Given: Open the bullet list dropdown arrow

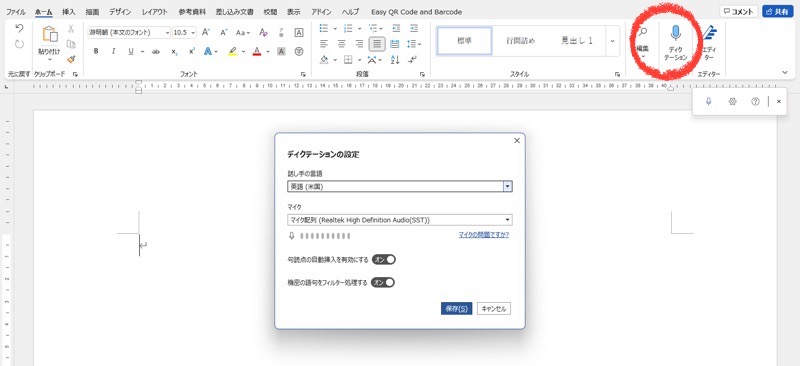Looking at the screenshot, I should (x=335, y=29).
